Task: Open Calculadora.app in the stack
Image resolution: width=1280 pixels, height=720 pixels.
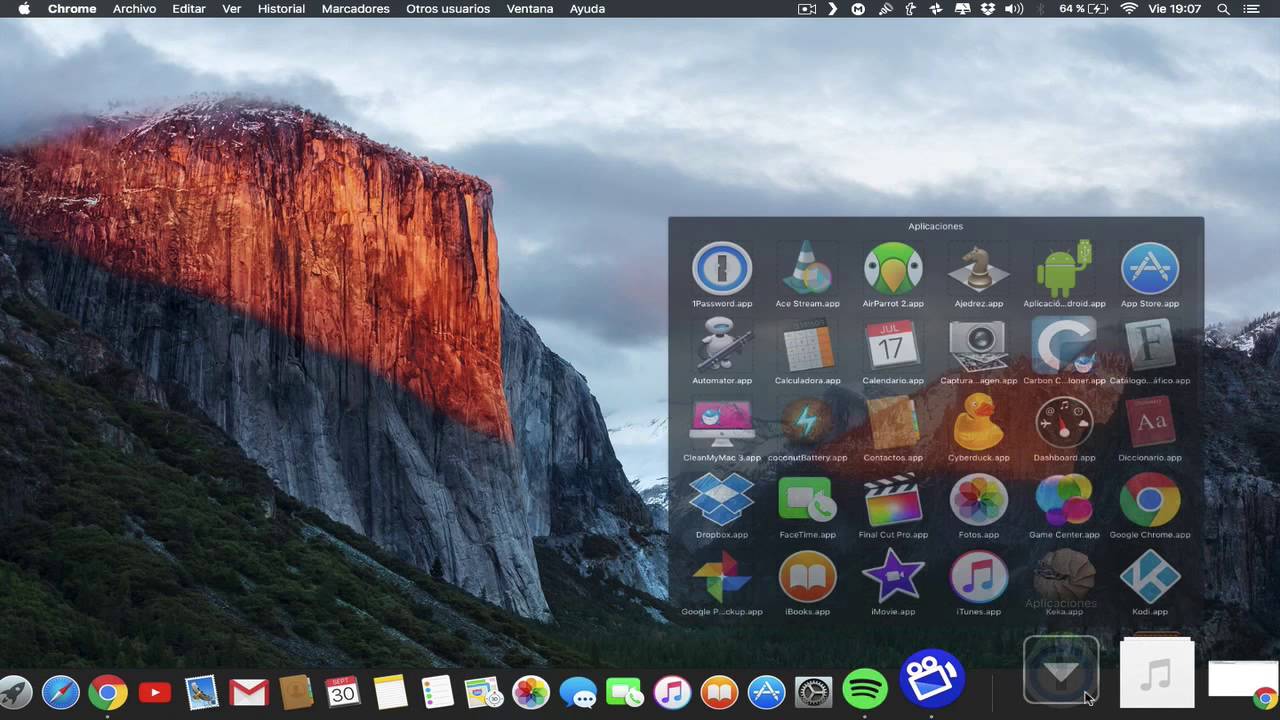Action: point(807,345)
